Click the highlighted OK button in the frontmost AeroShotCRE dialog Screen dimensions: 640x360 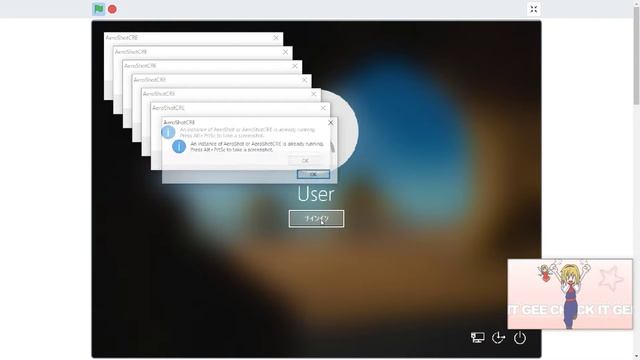coord(313,174)
